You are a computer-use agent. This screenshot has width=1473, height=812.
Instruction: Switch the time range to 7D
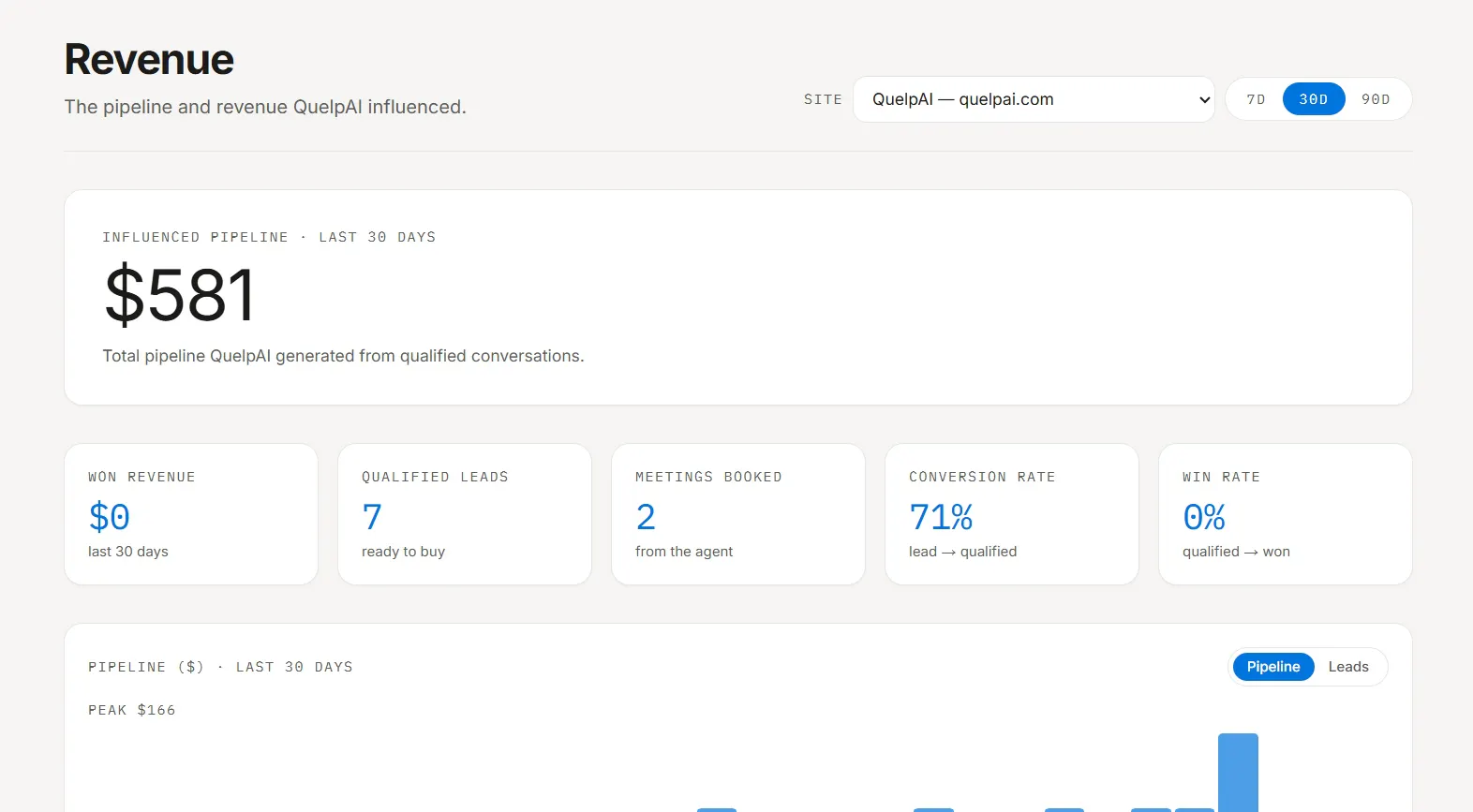(1256, 99)
